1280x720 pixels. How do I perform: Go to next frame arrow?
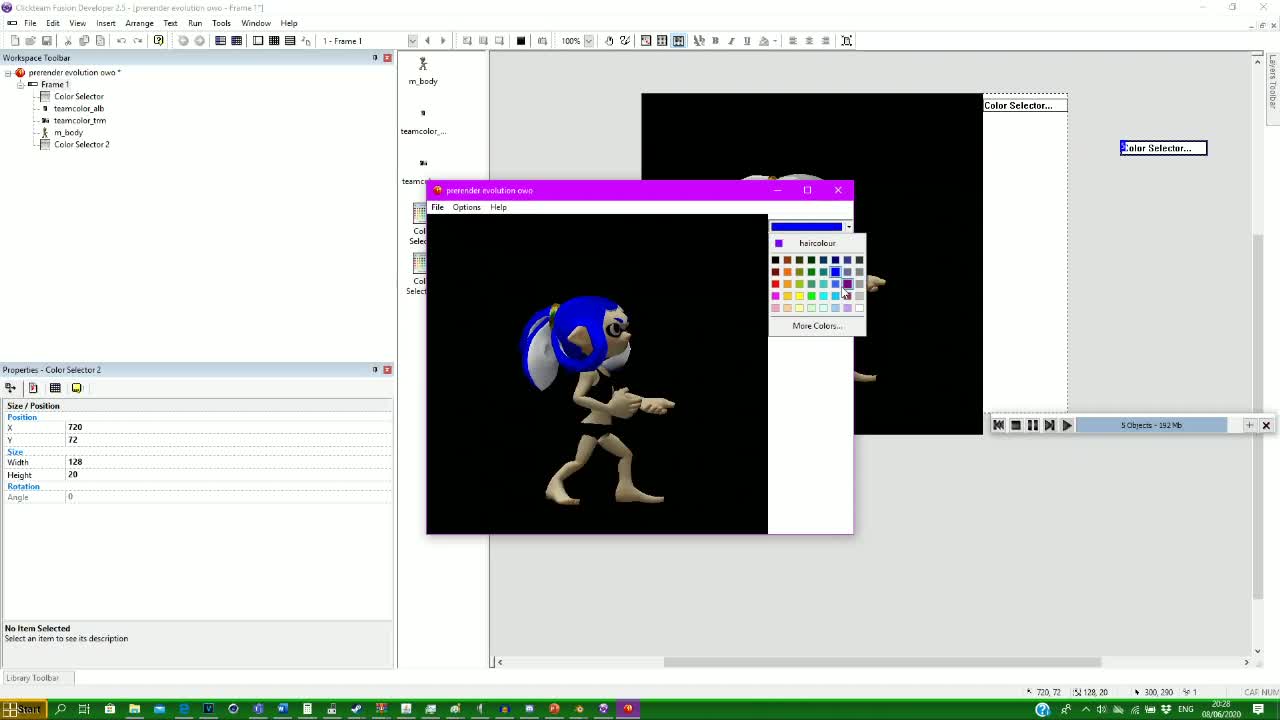pos(443,41)
